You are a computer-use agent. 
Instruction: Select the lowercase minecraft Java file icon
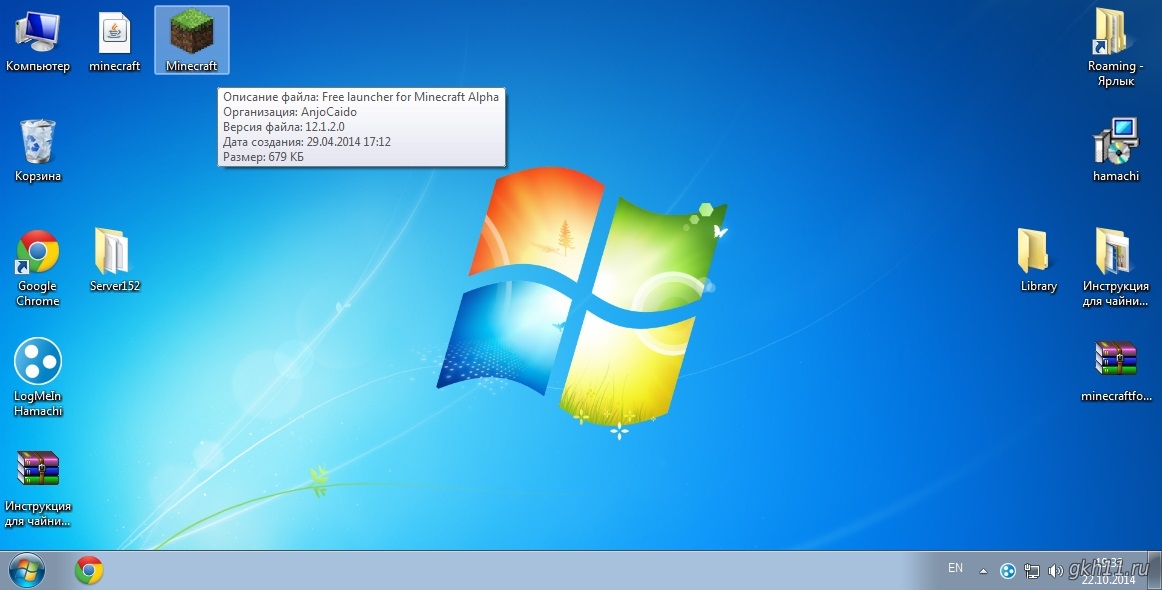pos(115,40)
